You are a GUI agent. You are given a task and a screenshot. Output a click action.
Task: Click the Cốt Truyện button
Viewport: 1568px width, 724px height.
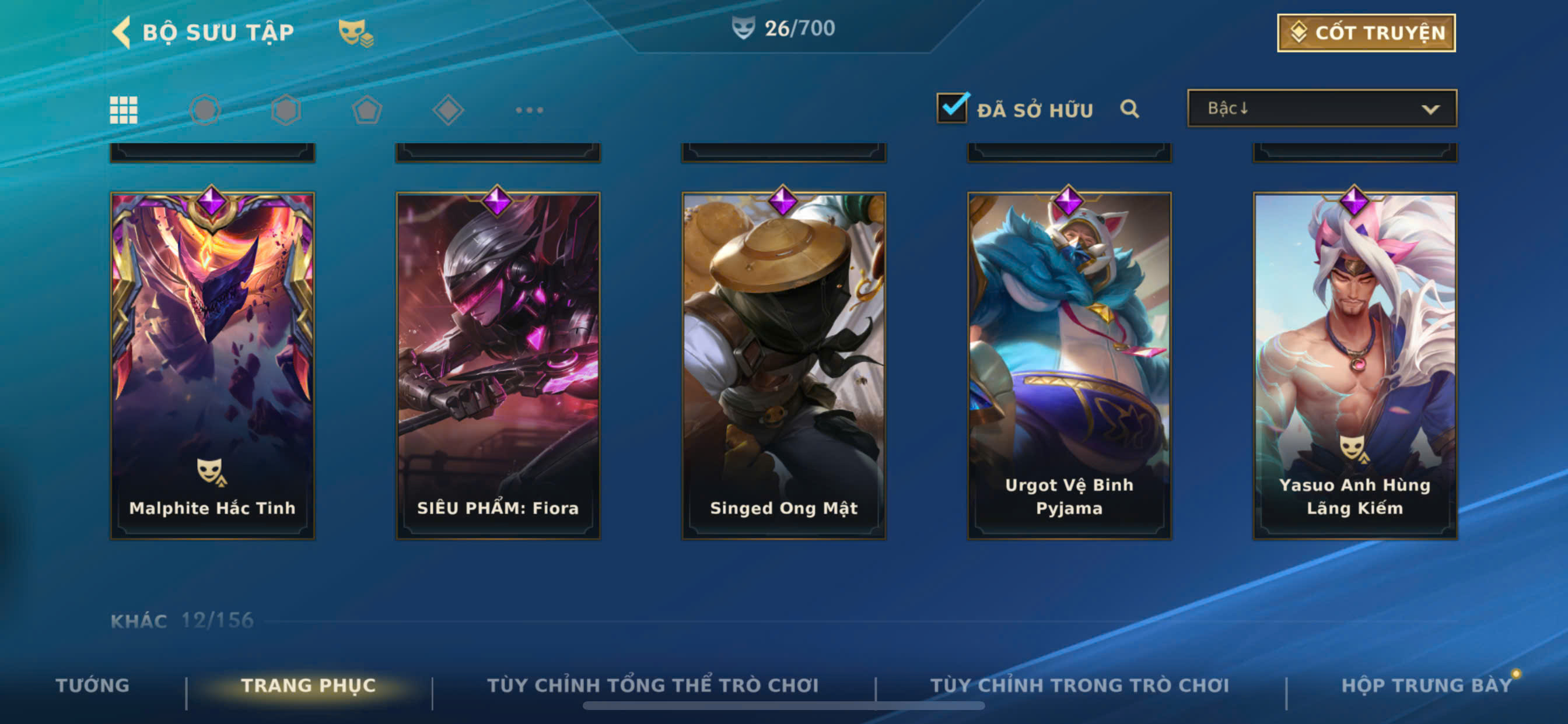coord(1366,32)
